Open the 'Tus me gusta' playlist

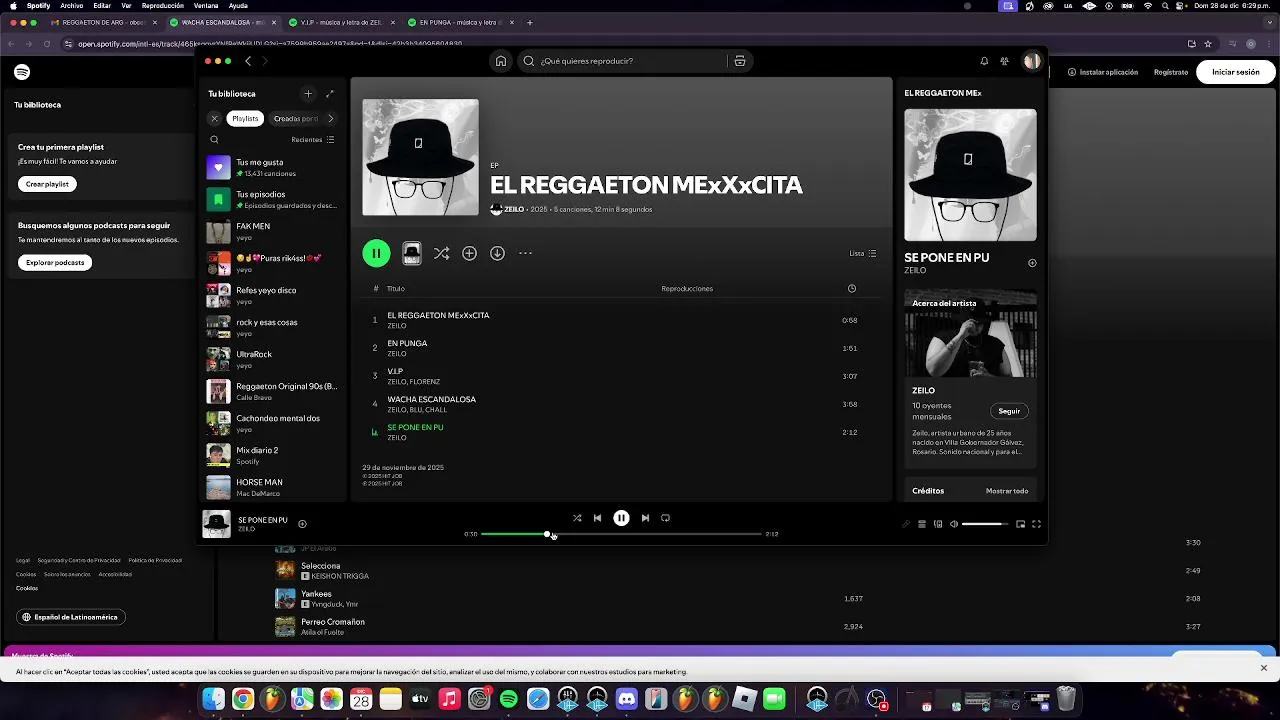tap(273, 168)
